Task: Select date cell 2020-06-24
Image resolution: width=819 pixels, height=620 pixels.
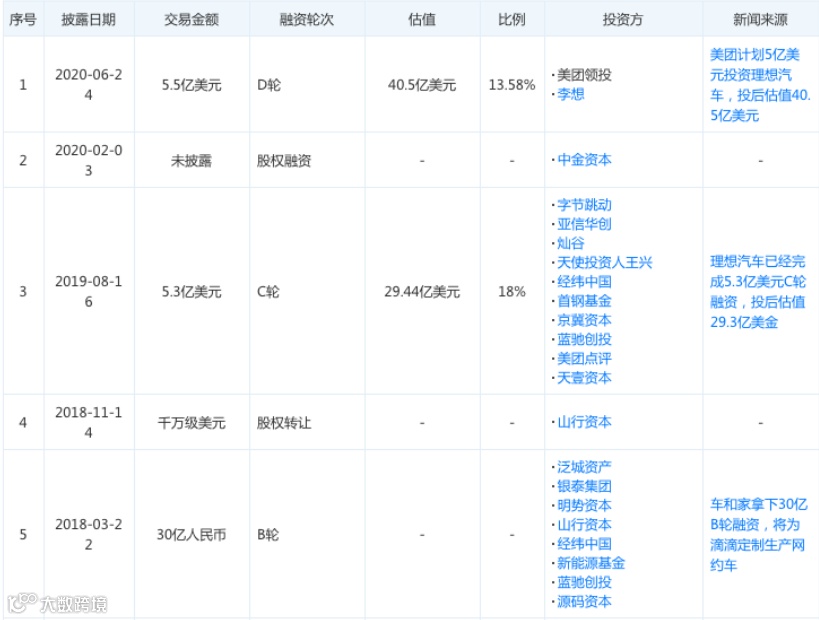Action: pos(88,85)
